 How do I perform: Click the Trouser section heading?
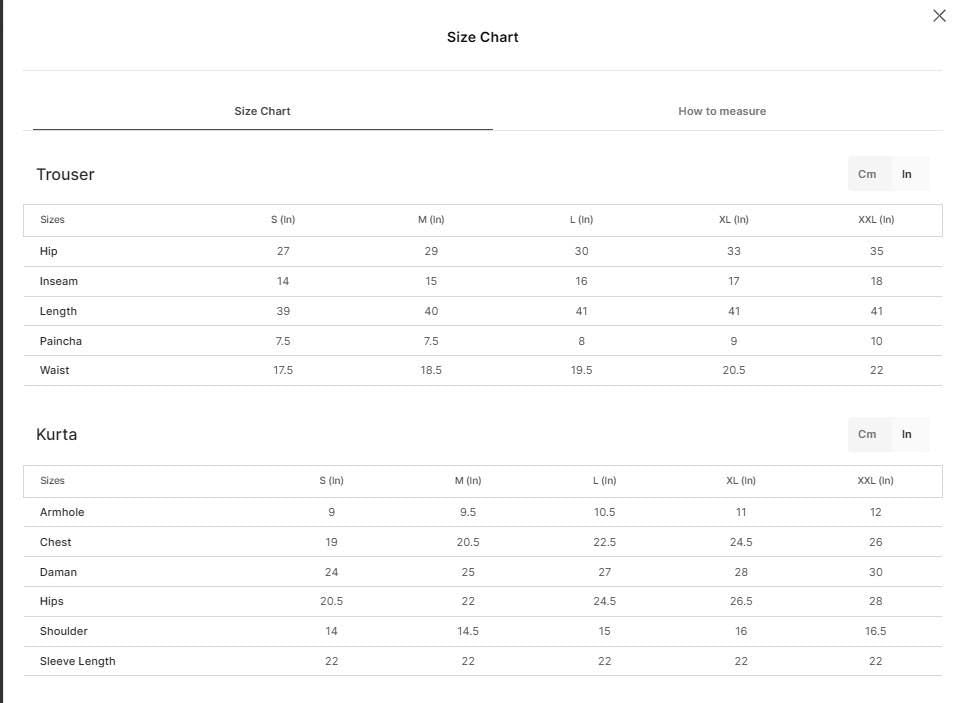click(65, 174)
